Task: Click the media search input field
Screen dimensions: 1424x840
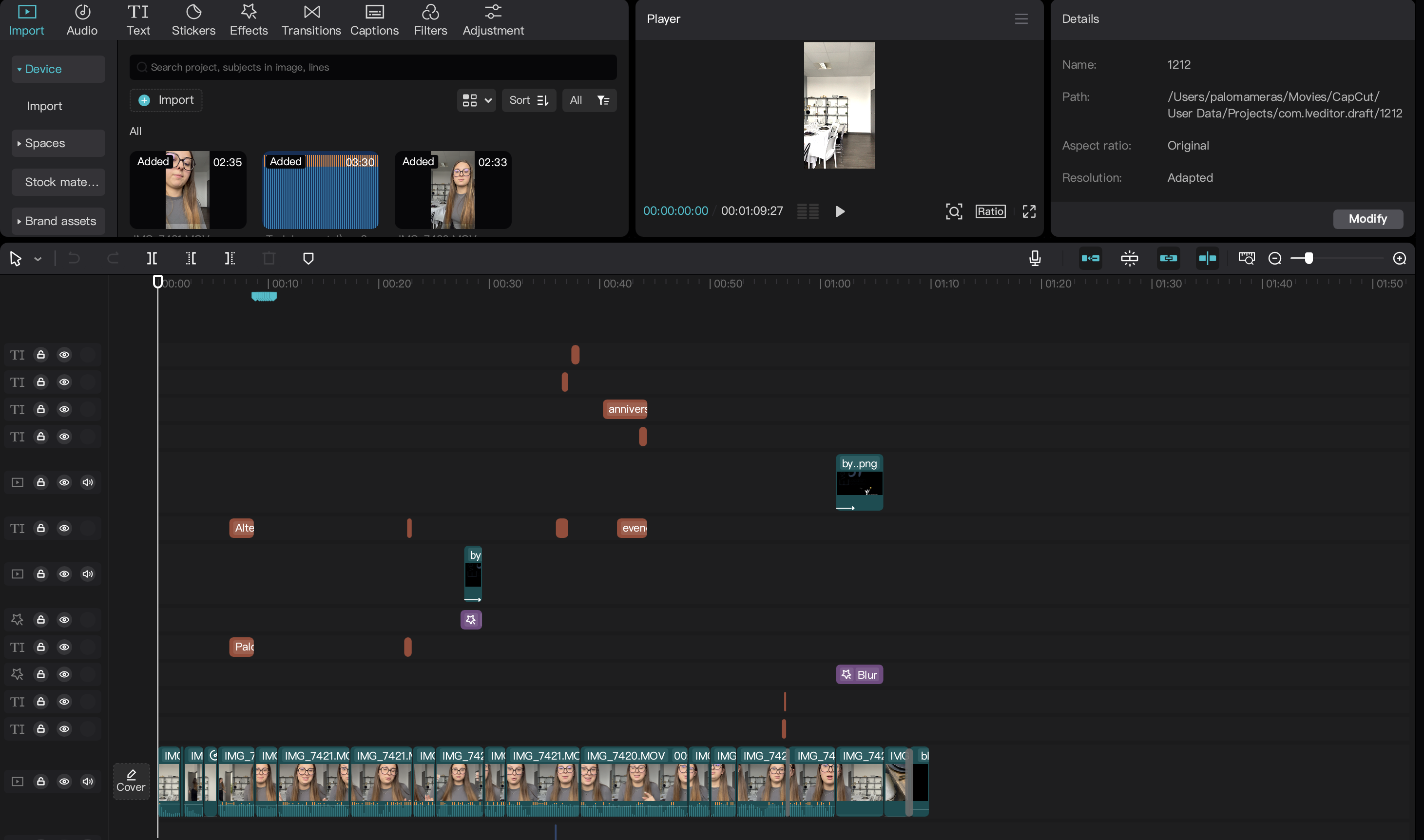Action: click(x=374, y=67)
